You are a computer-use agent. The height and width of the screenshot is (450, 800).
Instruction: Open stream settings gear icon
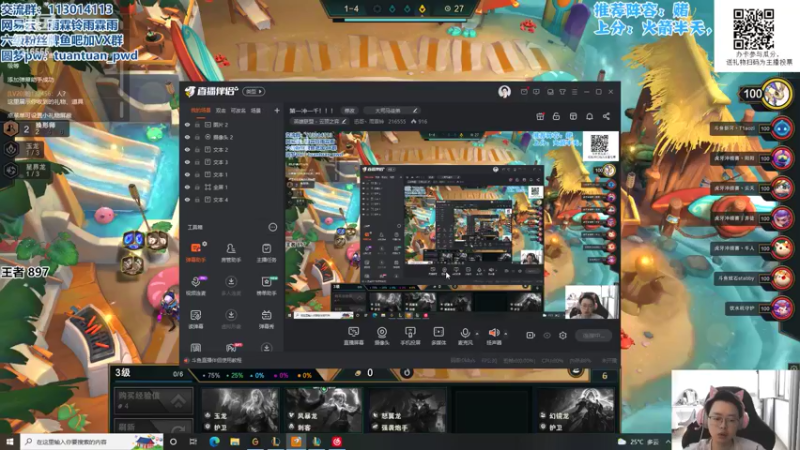563,335
